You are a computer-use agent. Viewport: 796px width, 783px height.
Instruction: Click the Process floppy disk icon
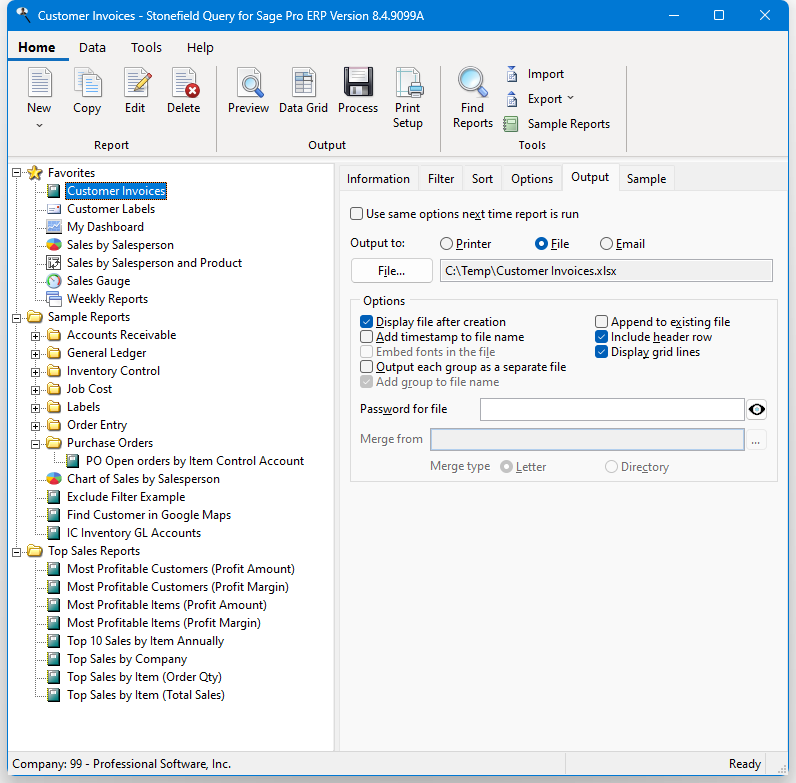[358, 82]
